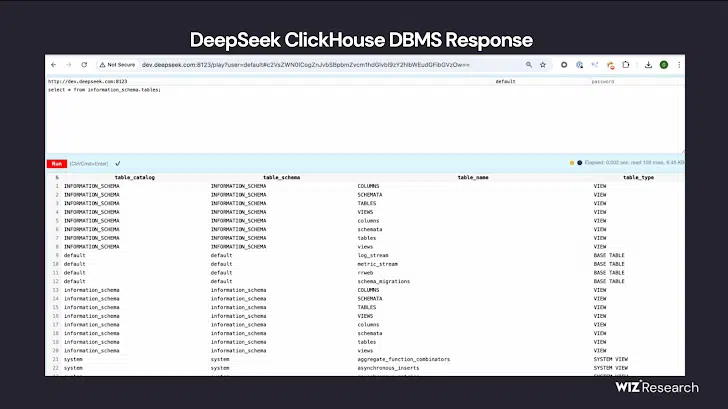Click the green profile avatar
Image resolution: width=728 pixels, height=409 pixels.
point(664,65)
